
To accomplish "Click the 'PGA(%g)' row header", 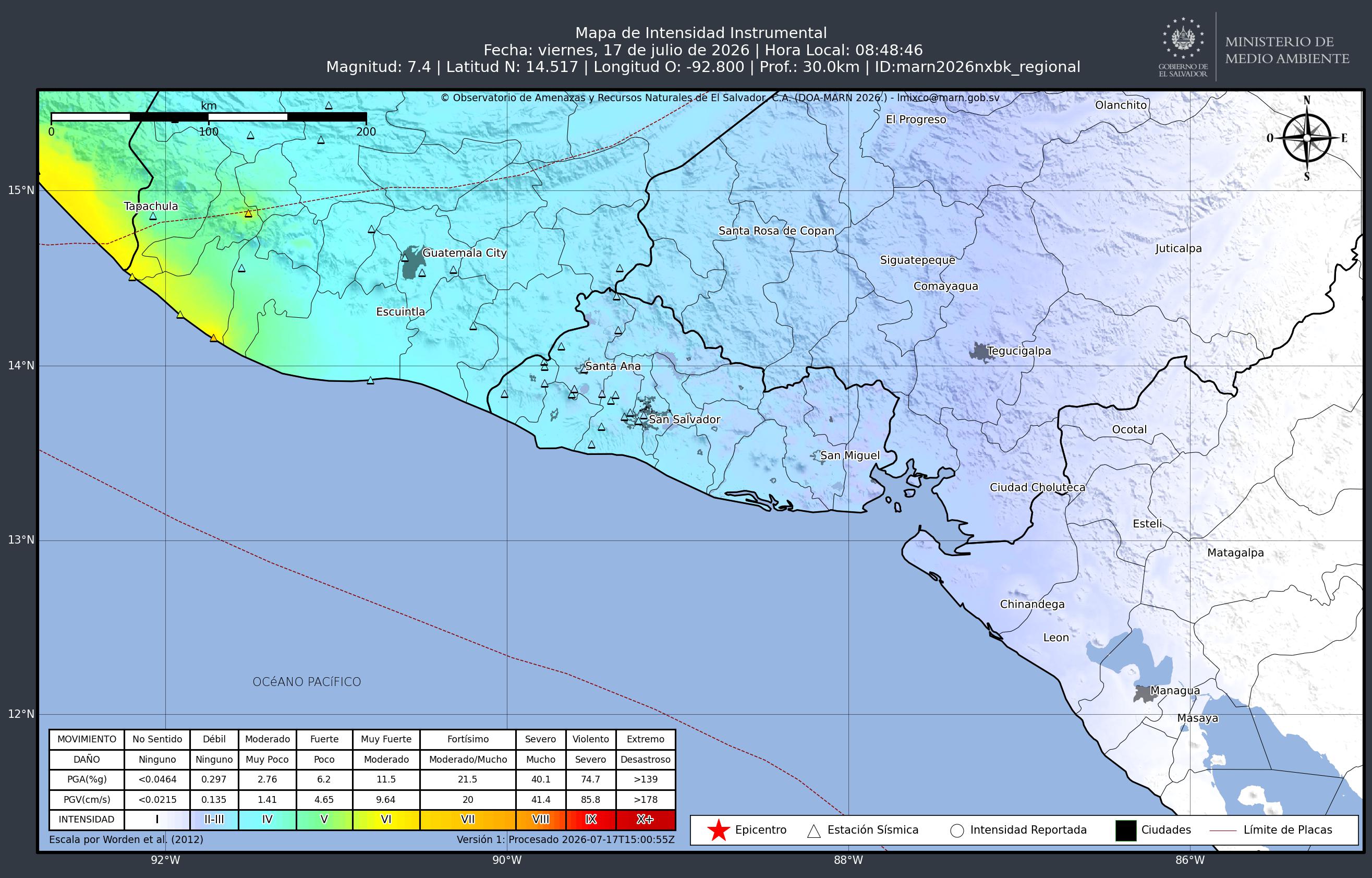I will pos(87,779).
